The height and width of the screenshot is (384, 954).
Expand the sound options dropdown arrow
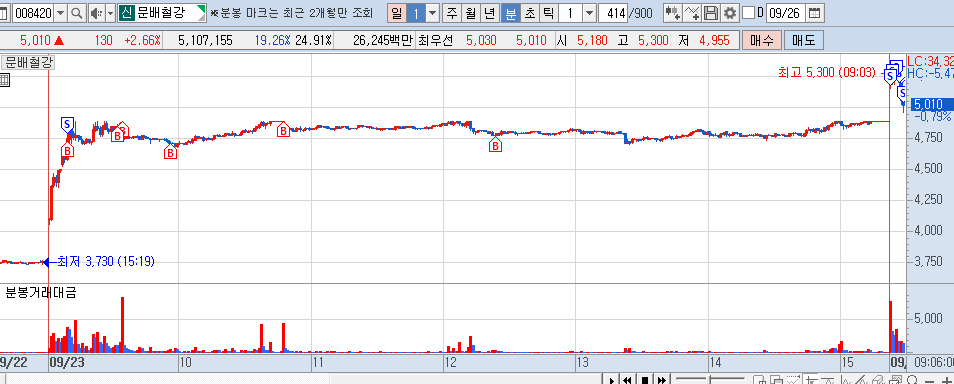coord(110,13)
